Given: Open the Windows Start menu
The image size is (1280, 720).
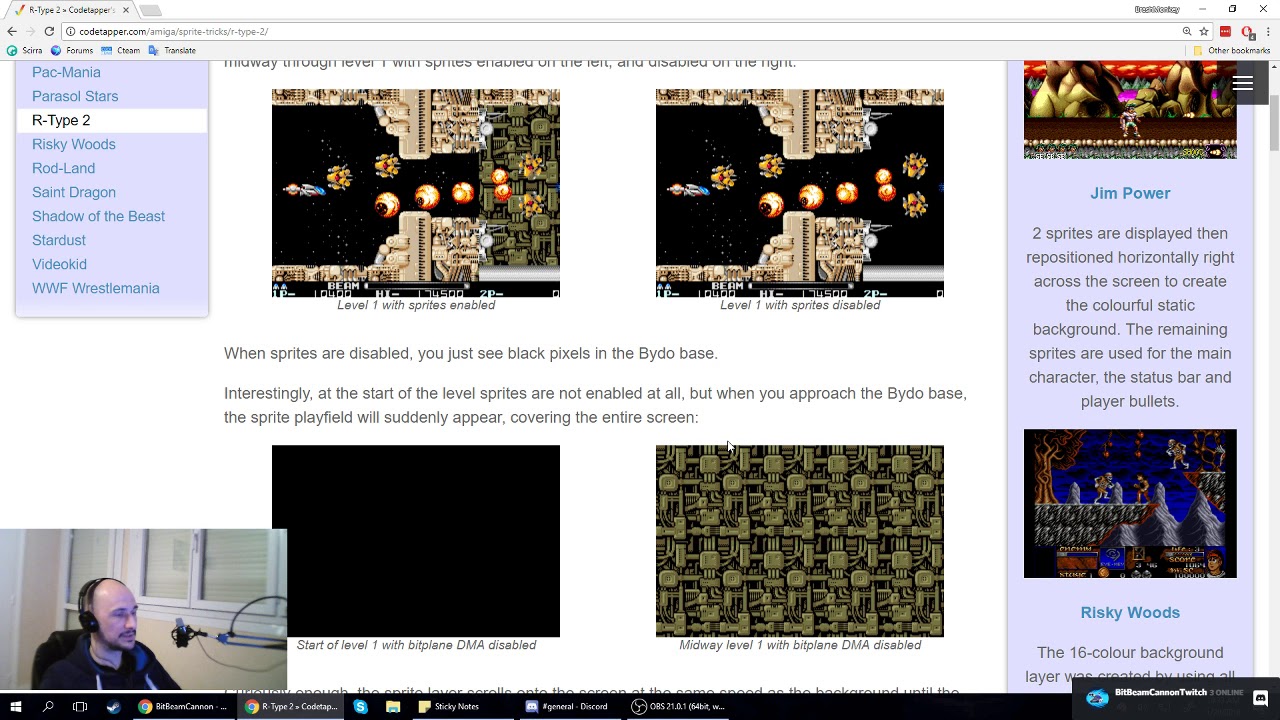Looking at the screenshot, I should pos(16,706).
